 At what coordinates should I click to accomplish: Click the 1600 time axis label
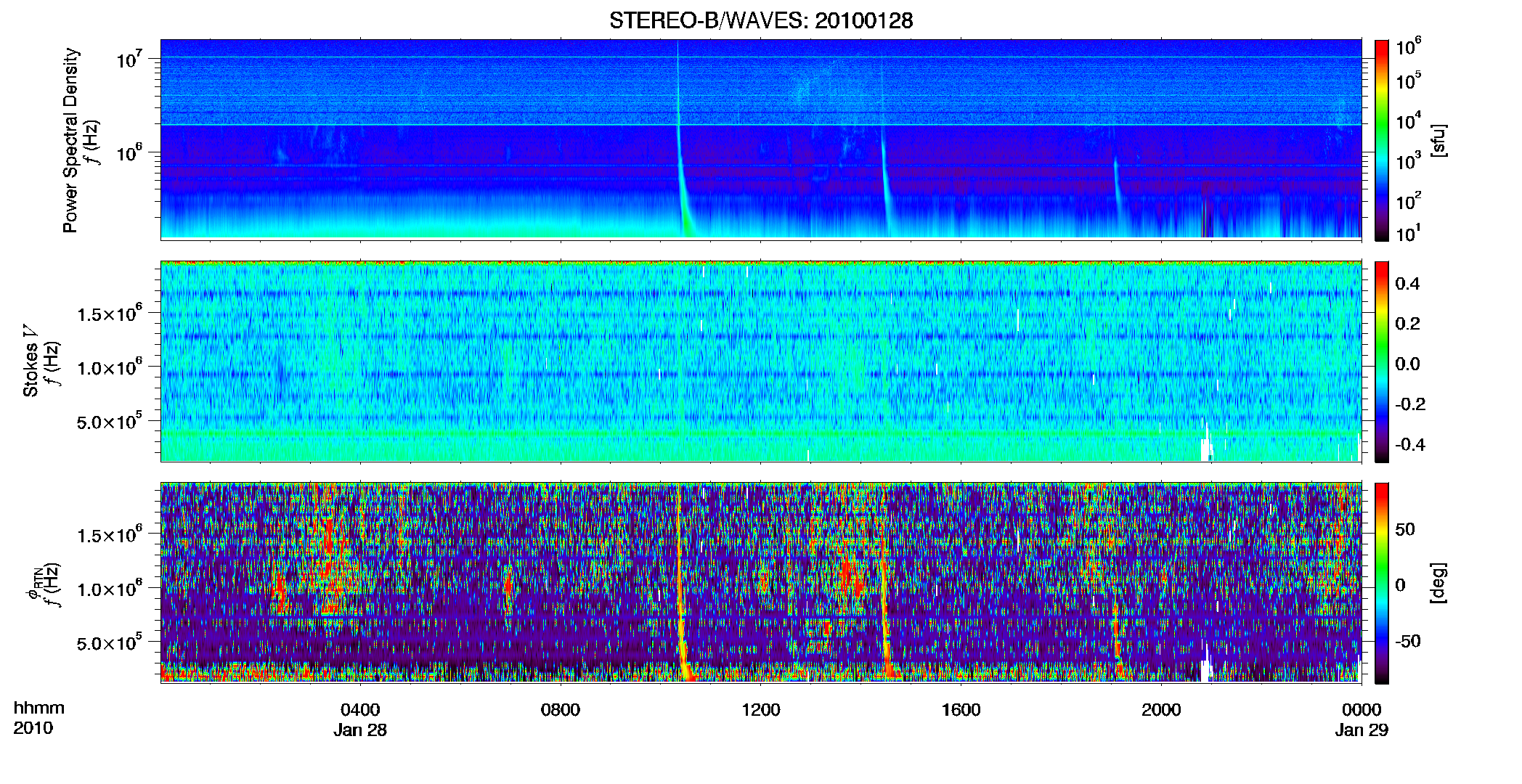pyautogui.click(x=961, y=710)
